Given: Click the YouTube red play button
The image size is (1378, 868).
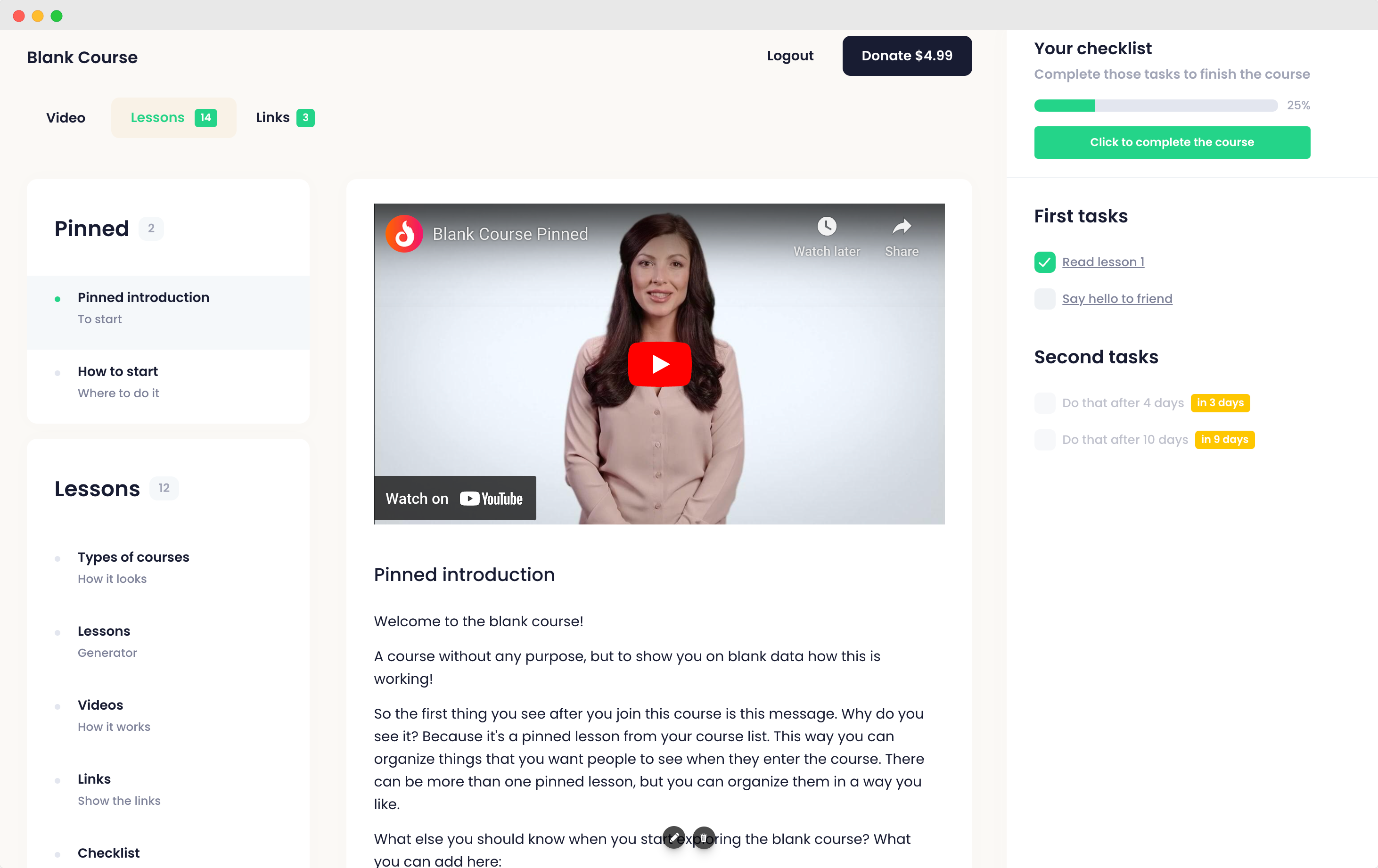Looking at the screenshot, I should pos(659,364).
